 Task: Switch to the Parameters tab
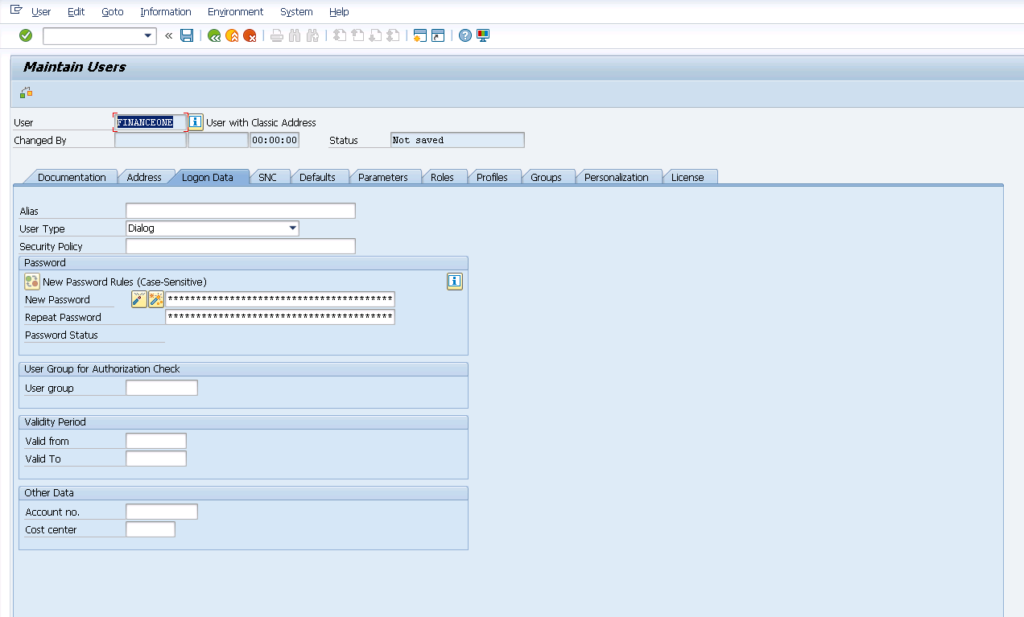[383, 177]
